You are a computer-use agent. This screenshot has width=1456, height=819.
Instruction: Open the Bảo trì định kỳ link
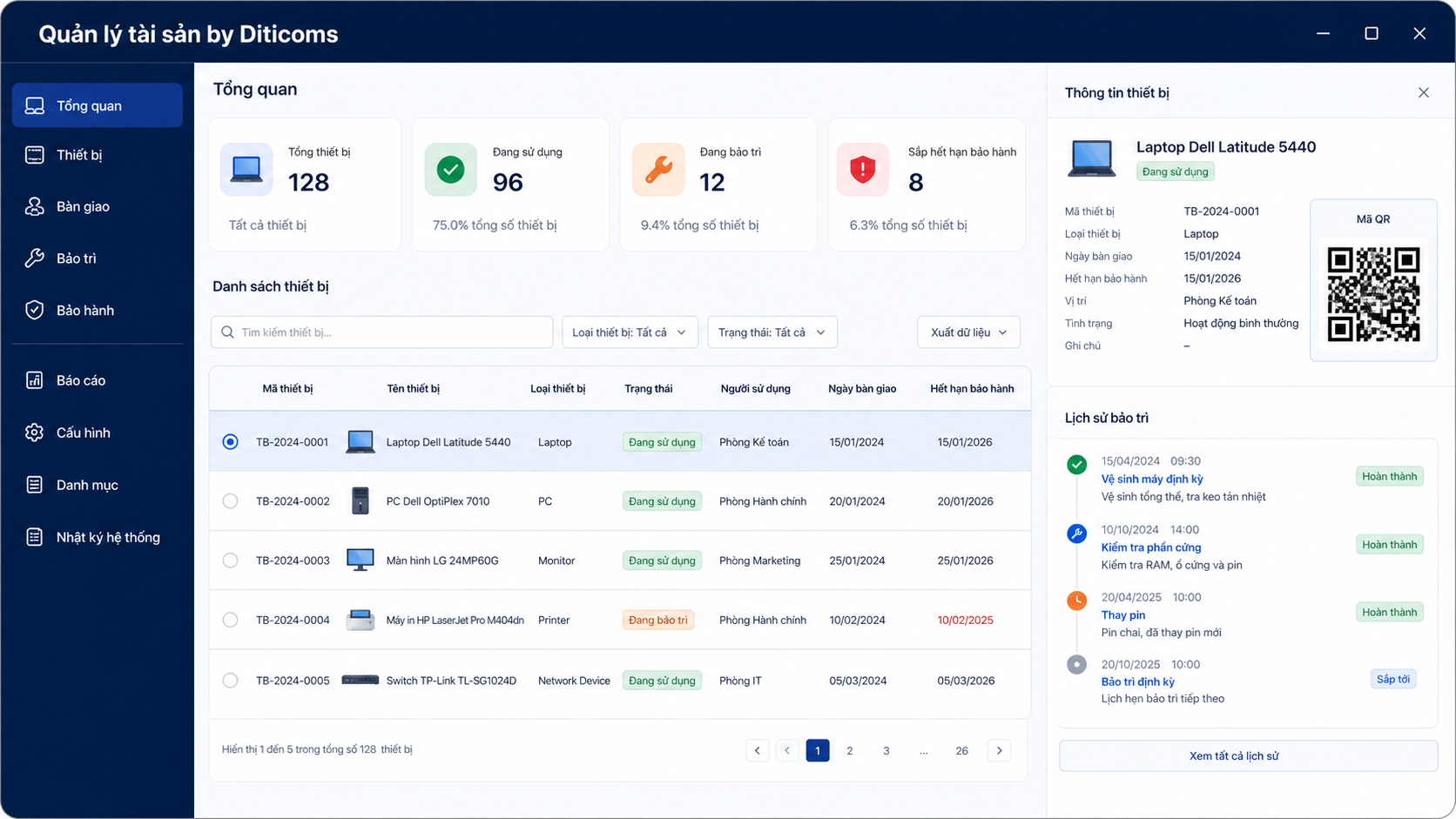(1138, 681)
